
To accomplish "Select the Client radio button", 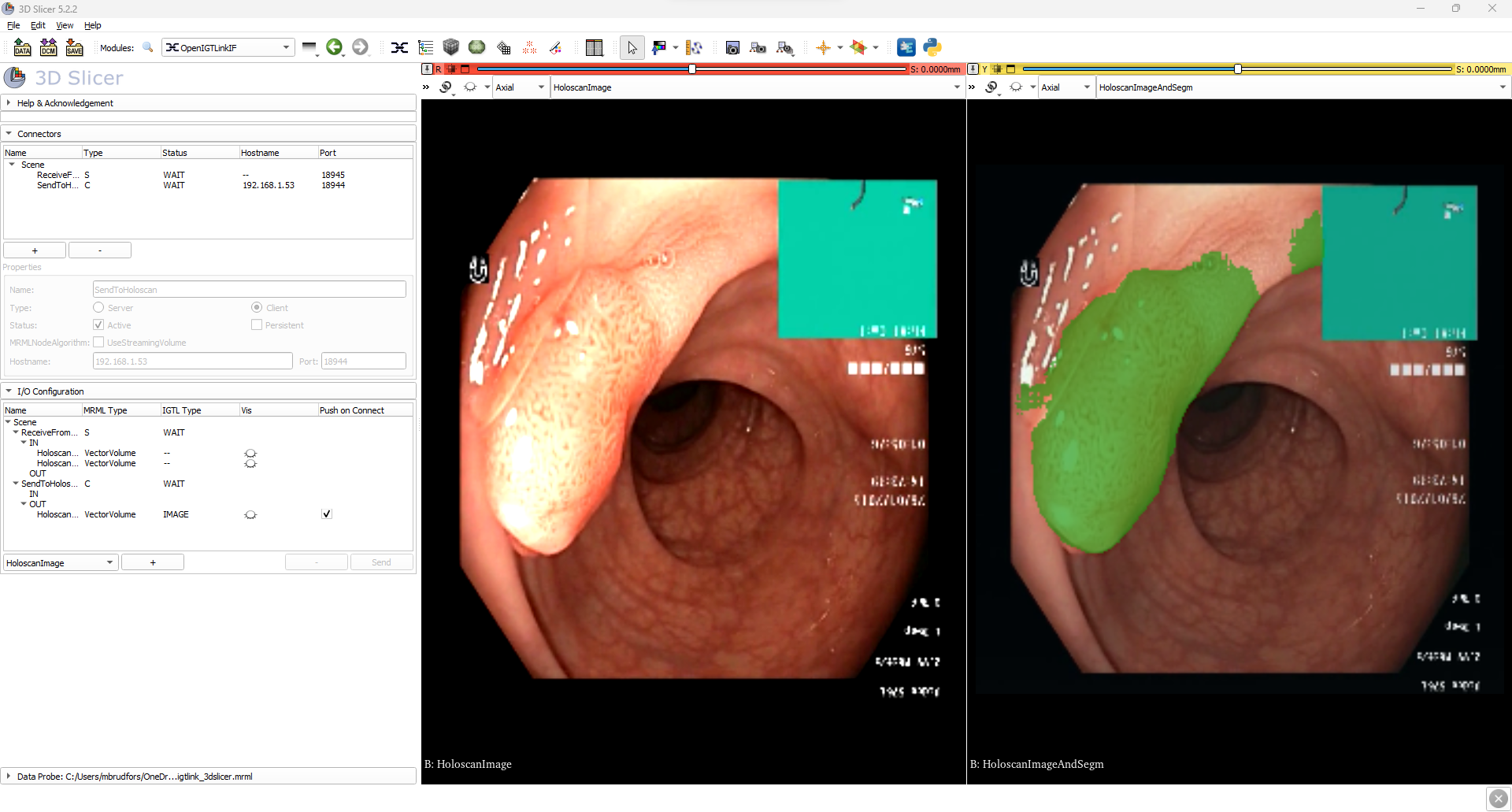I will click(257, 307).
